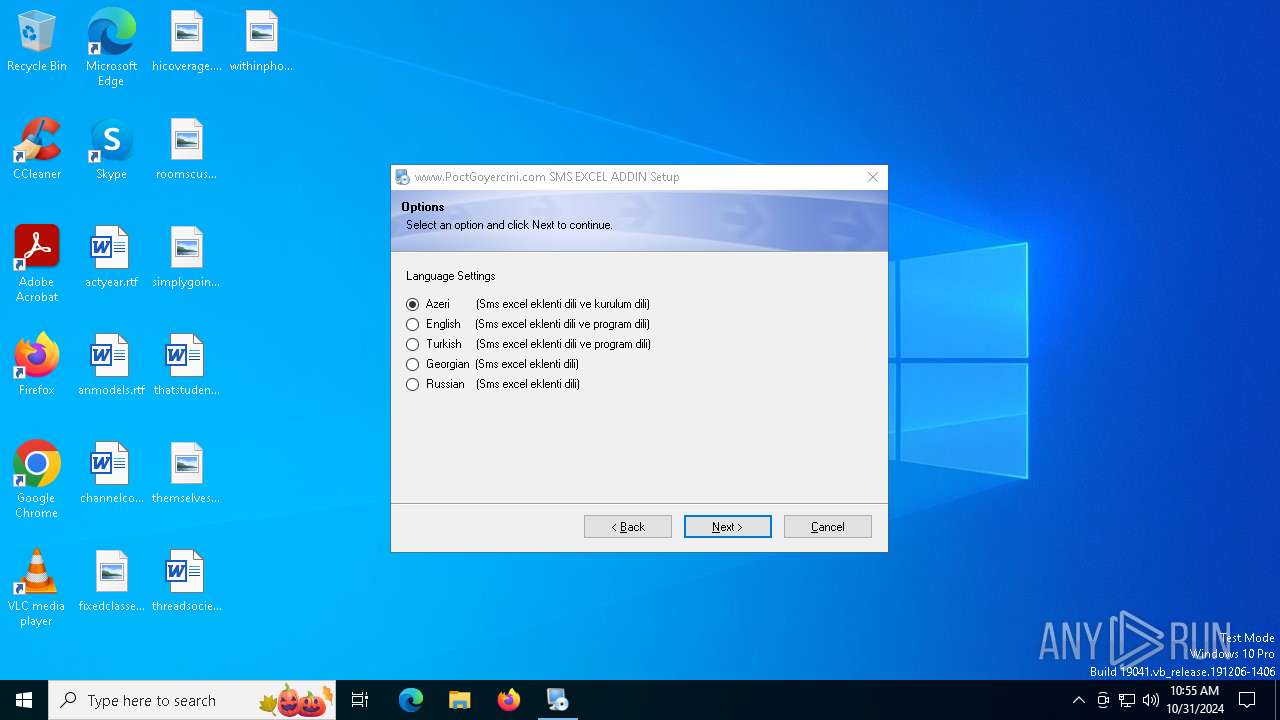Screen dimensions: 1280x720
Task: Open the volume tray icon
Action: tap(1151, 700)
